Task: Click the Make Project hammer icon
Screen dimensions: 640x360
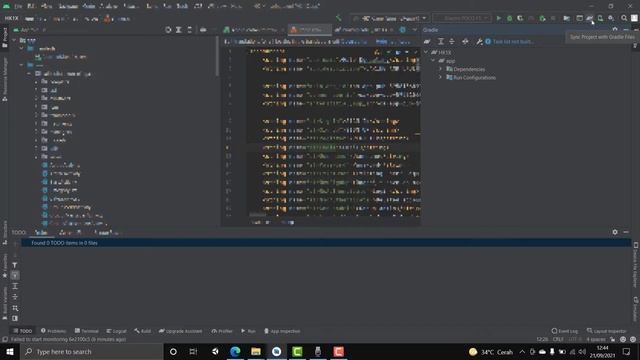Action: [338, 18]
